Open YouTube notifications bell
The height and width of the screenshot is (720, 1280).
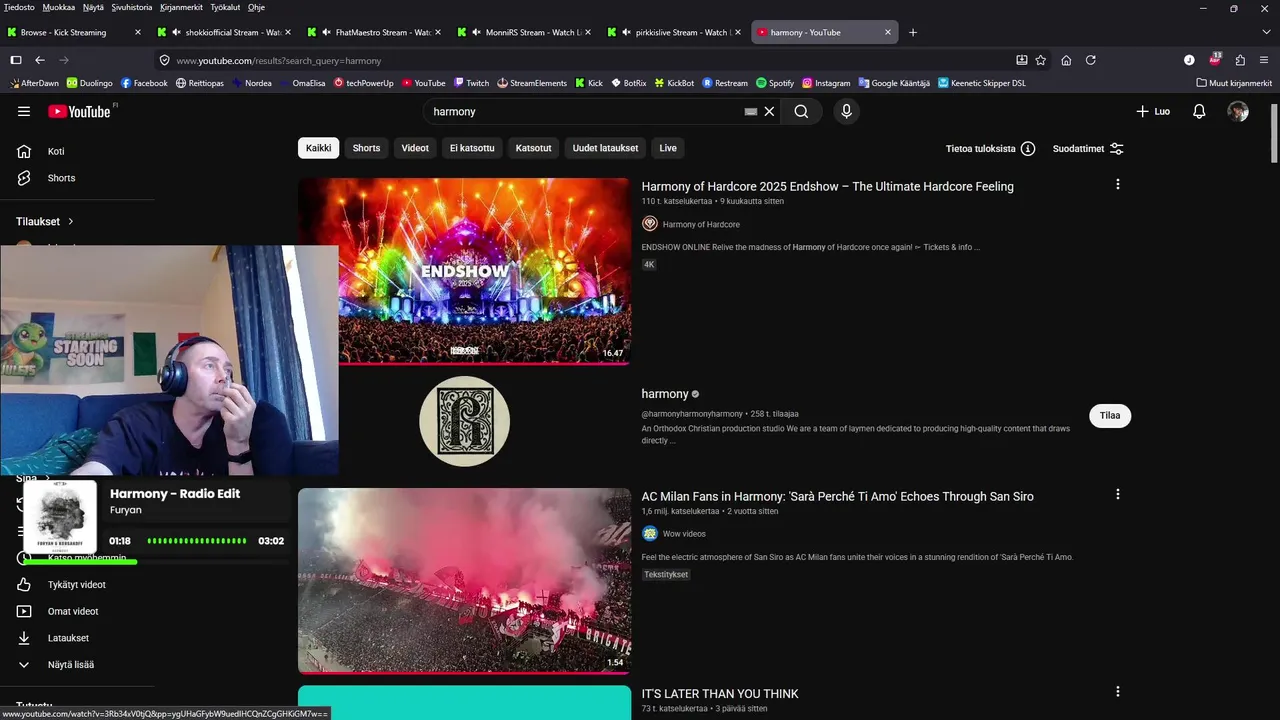tap(1199, 112)
